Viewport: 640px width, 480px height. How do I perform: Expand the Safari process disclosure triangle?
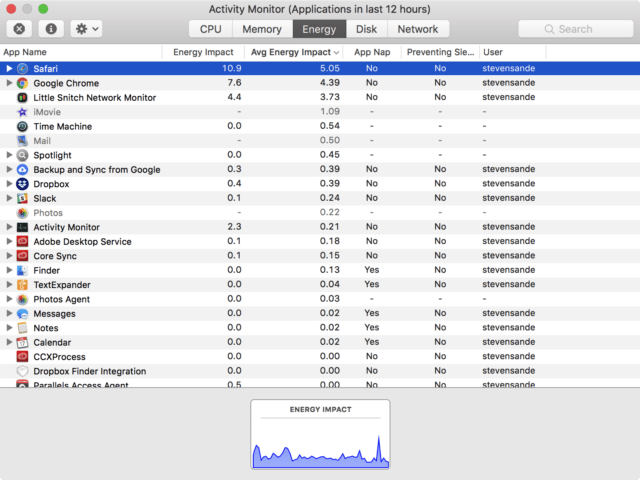[x=9, y=69]
